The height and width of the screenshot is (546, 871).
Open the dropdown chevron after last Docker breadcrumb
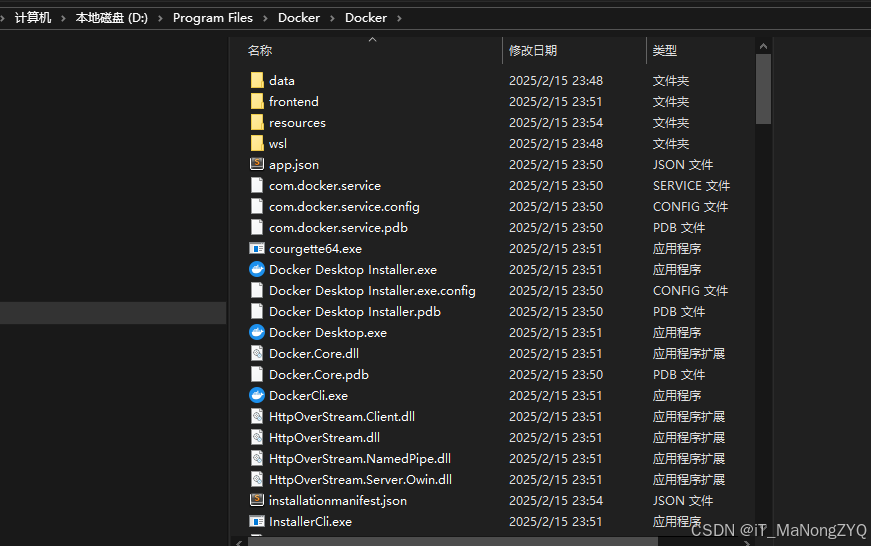(x=398, y=18)
